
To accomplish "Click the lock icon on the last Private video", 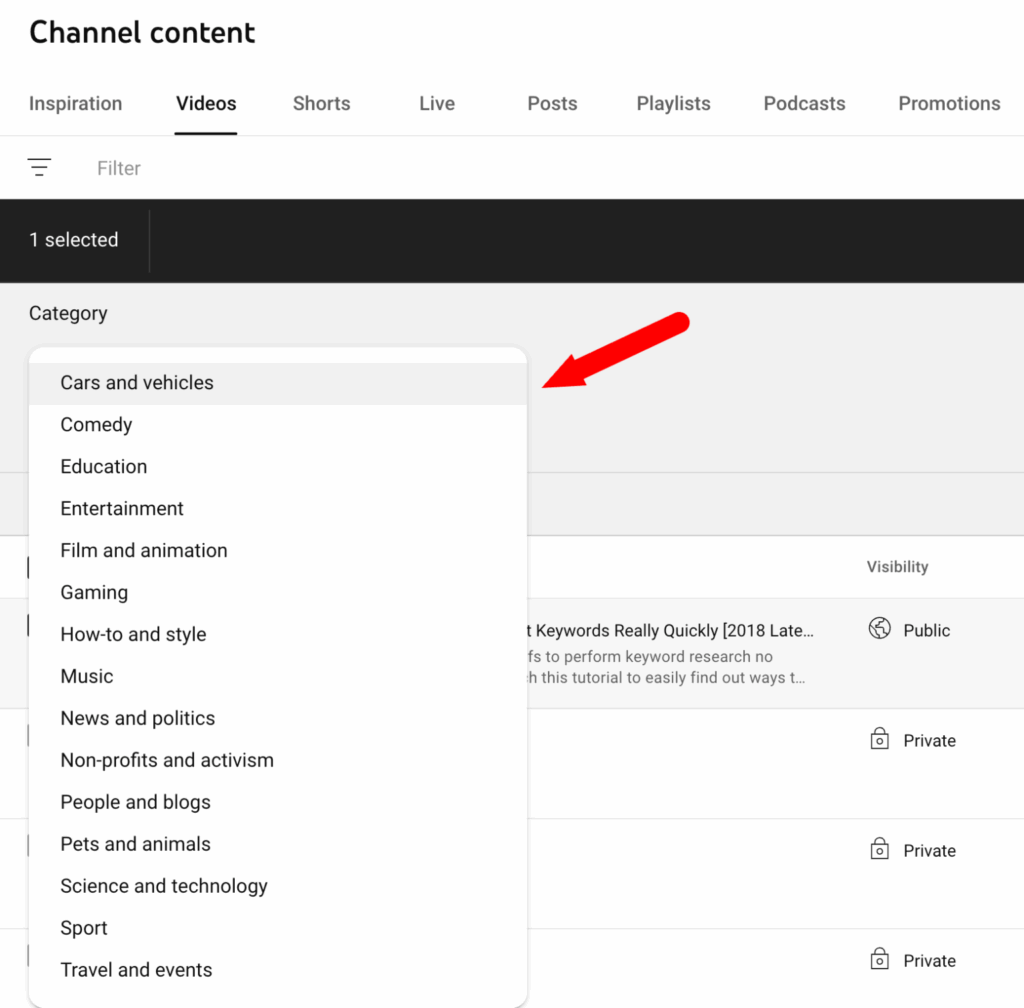I will (x=880, y=959).
